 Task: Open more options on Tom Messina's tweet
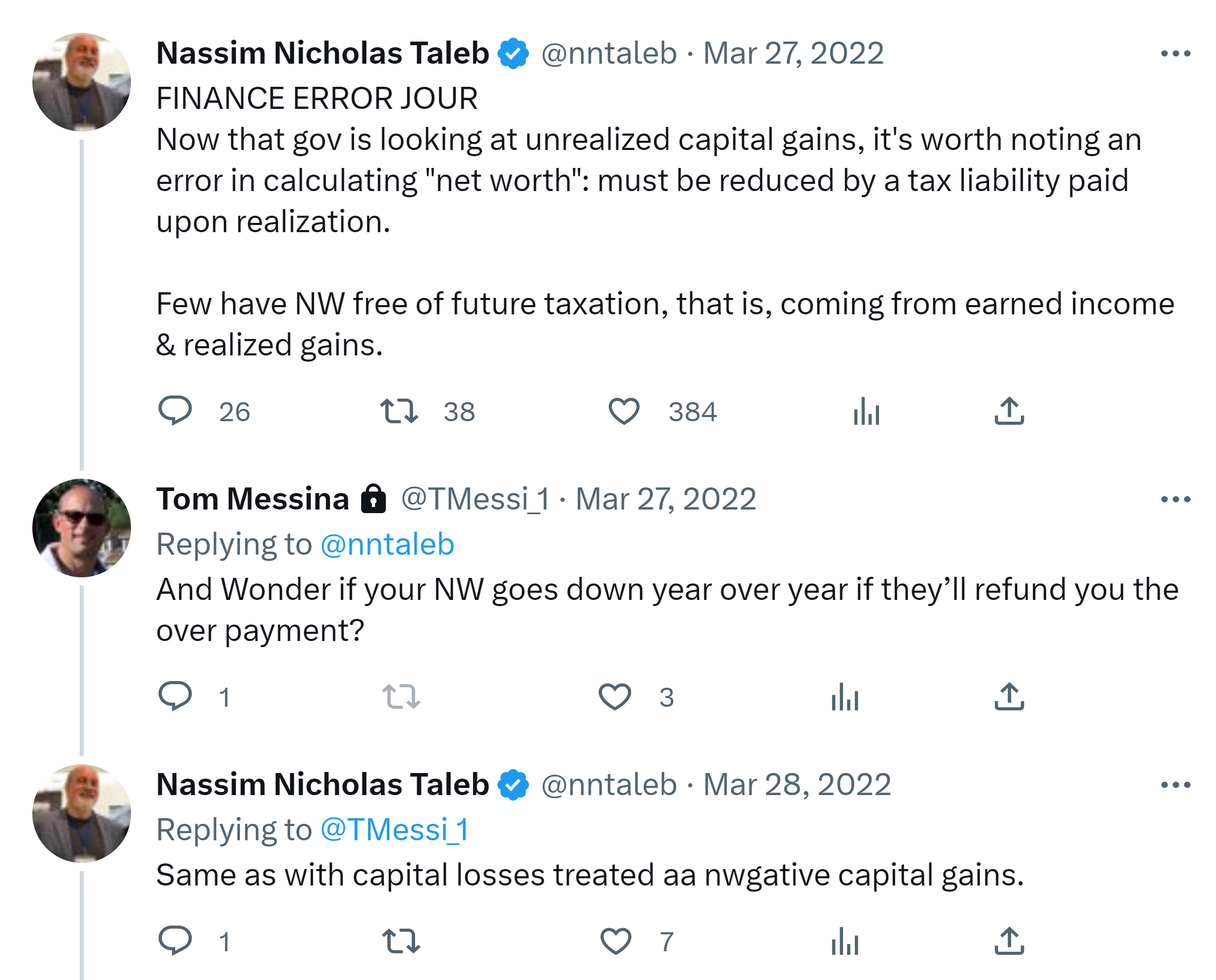[x=1175, y=499]
